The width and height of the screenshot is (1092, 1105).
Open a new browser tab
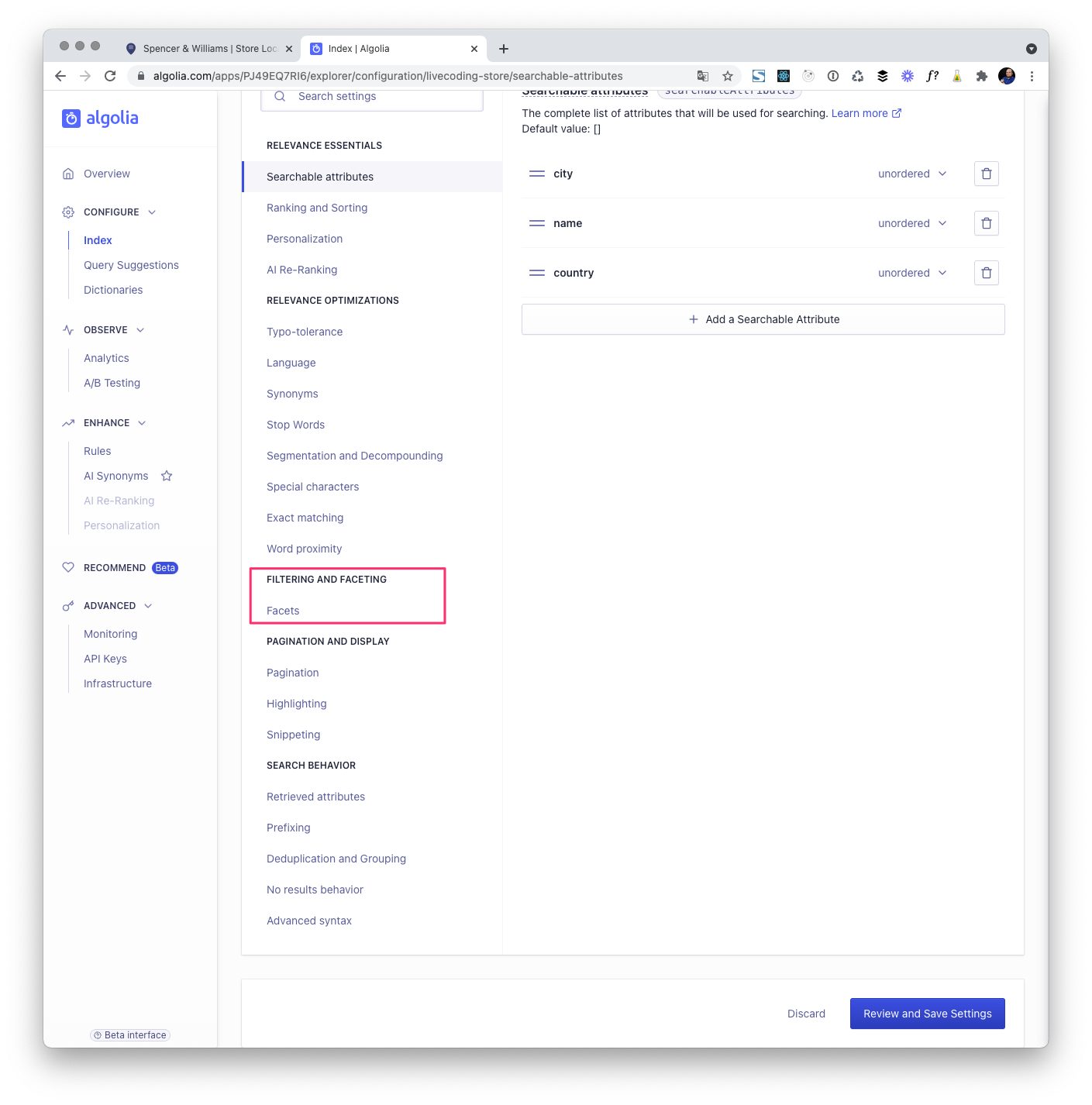click(x=504, y=49)
